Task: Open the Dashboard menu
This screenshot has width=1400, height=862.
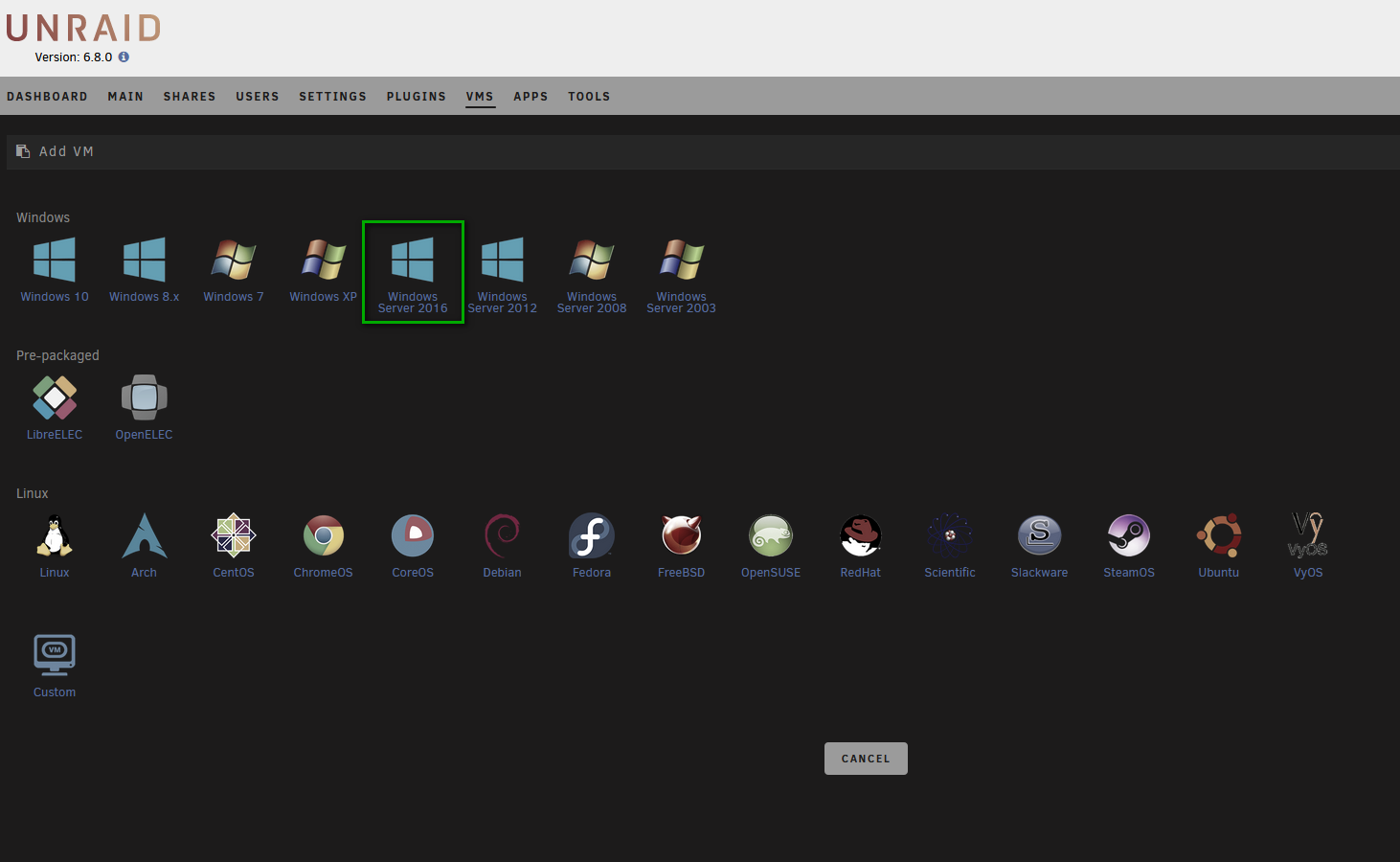Action: (47, 97)
